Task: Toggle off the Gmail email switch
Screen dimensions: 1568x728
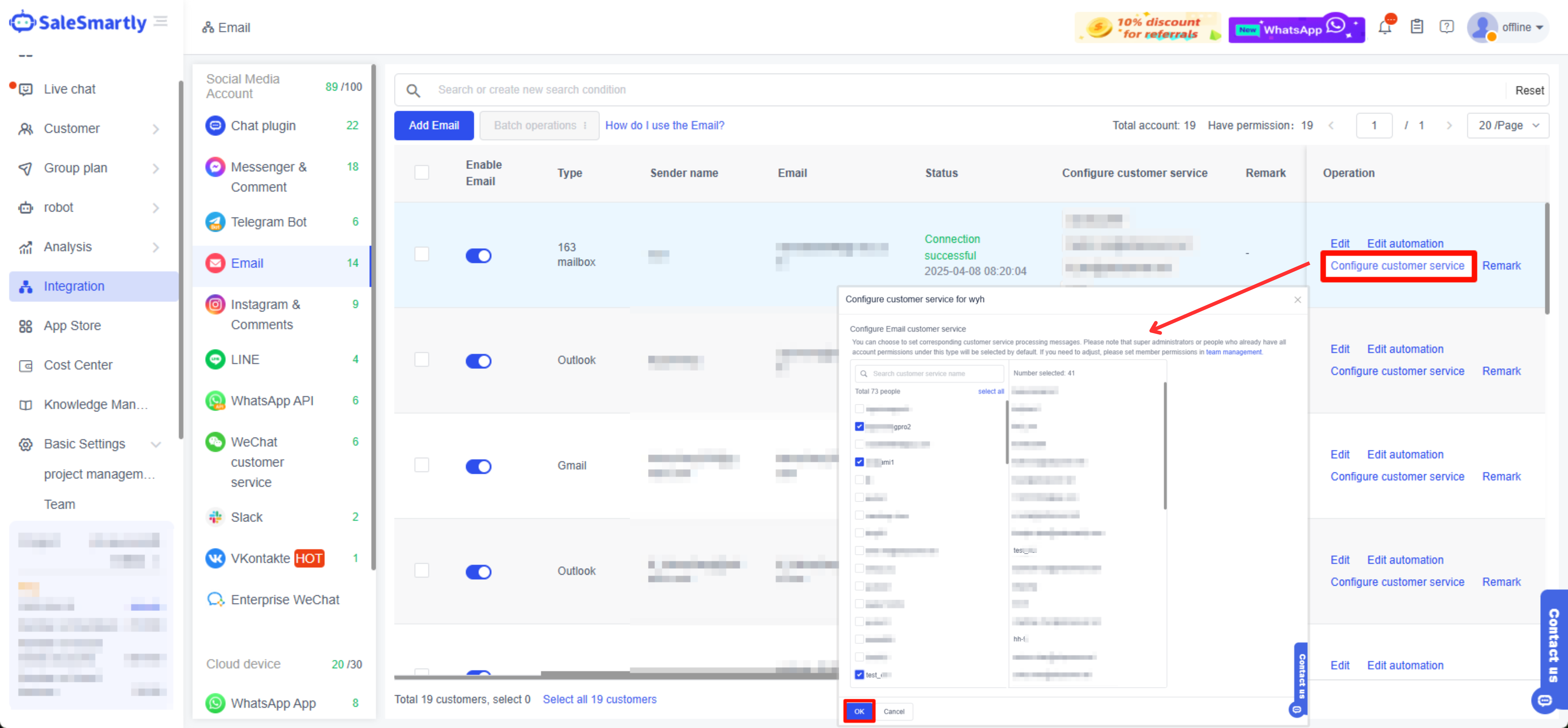Action: [478, 466]
